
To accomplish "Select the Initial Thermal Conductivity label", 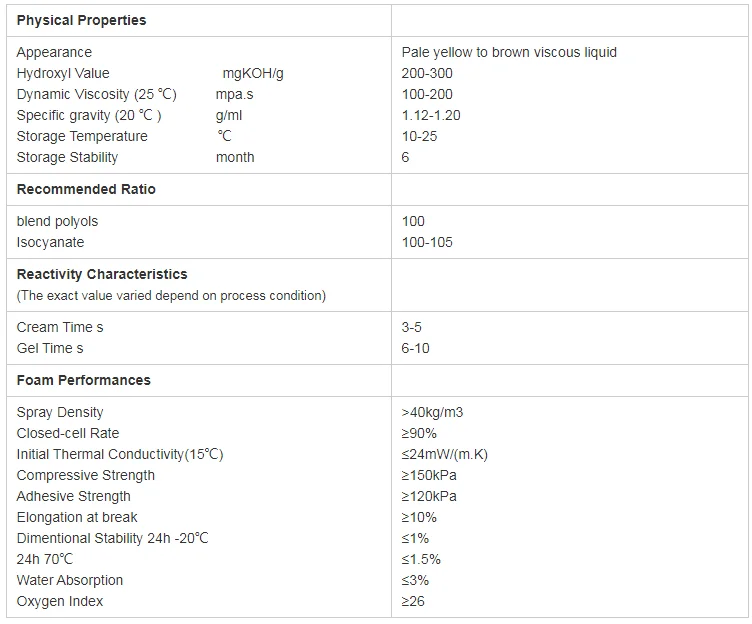I will (120, 454).
